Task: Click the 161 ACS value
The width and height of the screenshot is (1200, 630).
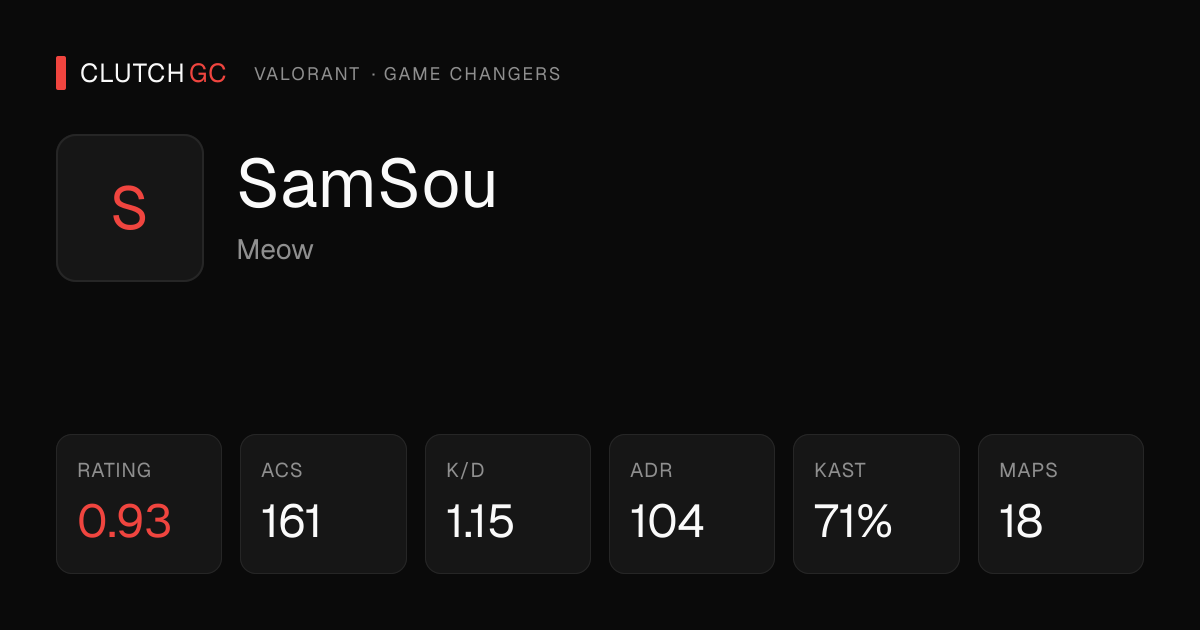Action: coord(291,522)
